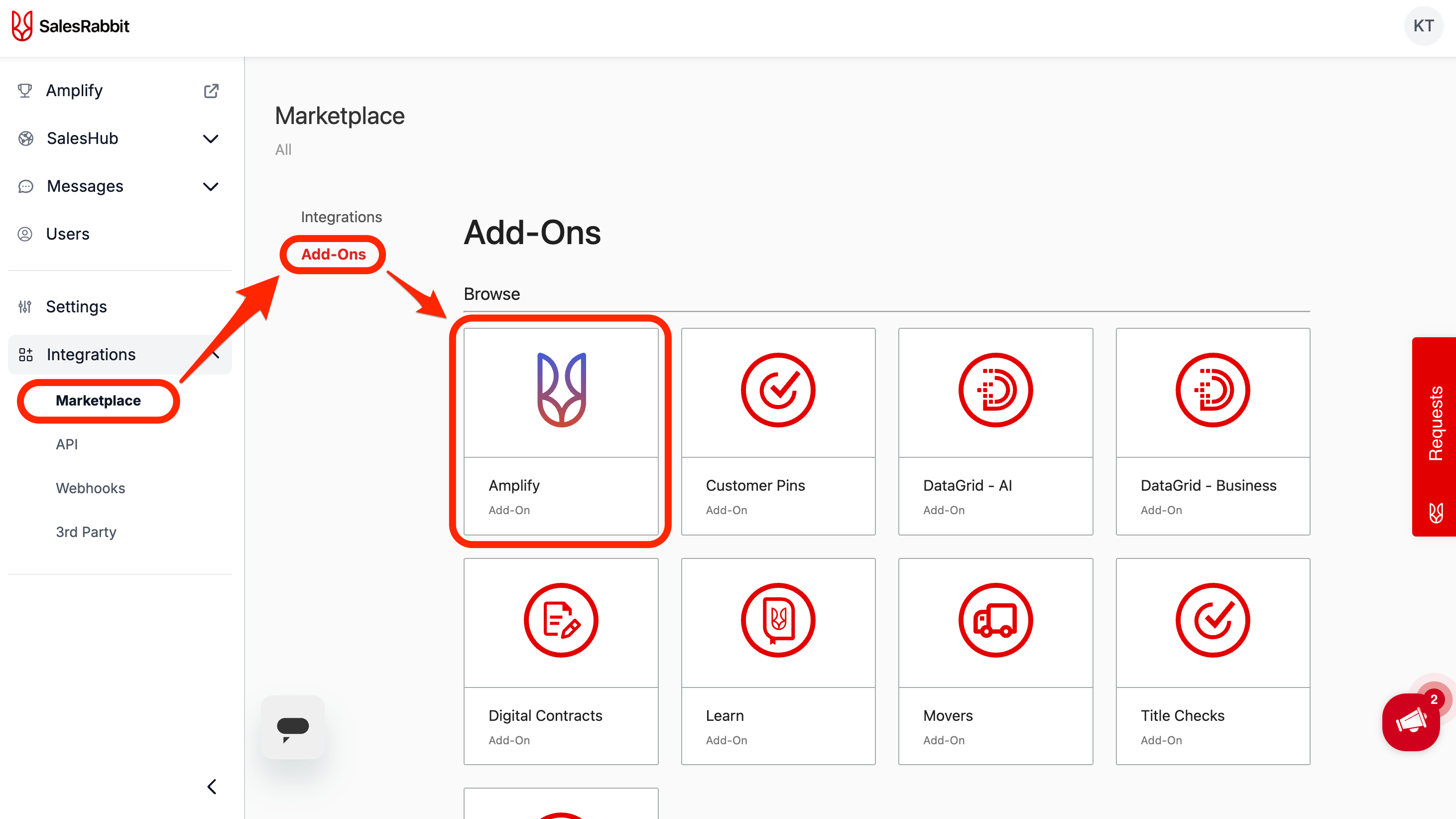Click the Digital Contracts card title
Screen dimensions: 1456x819
(545, 715)
